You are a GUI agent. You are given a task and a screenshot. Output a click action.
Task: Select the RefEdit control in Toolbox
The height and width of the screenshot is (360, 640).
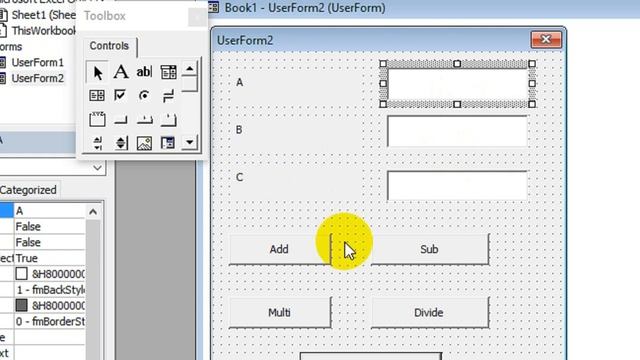168,143
